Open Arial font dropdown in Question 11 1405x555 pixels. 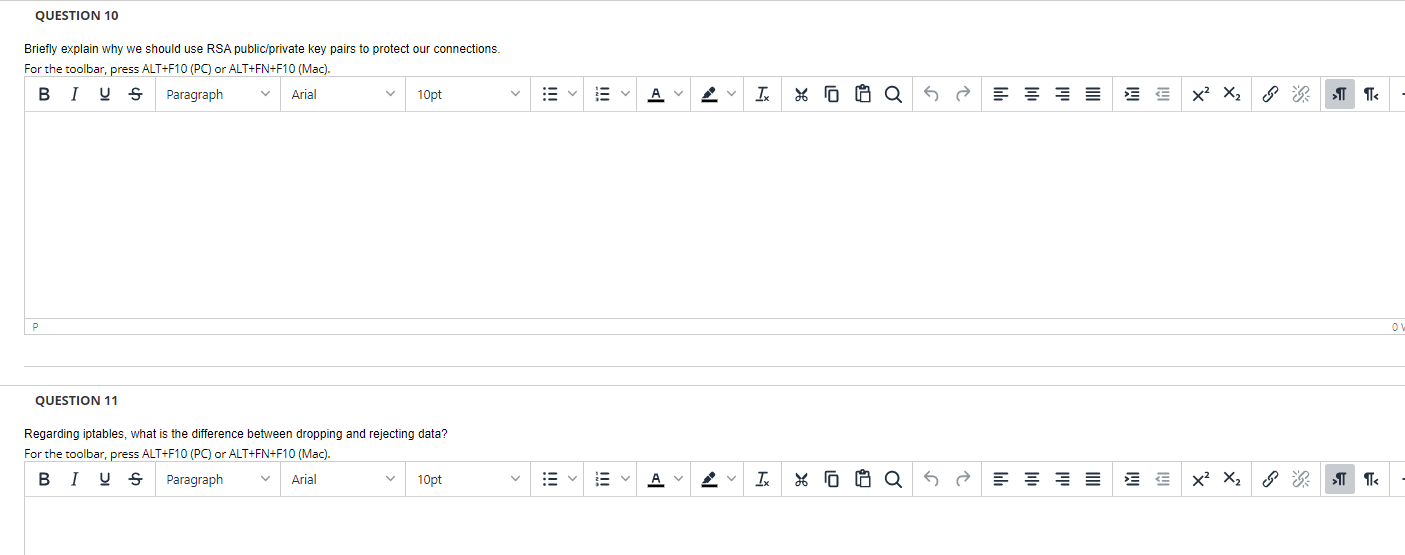pos(343,479)
